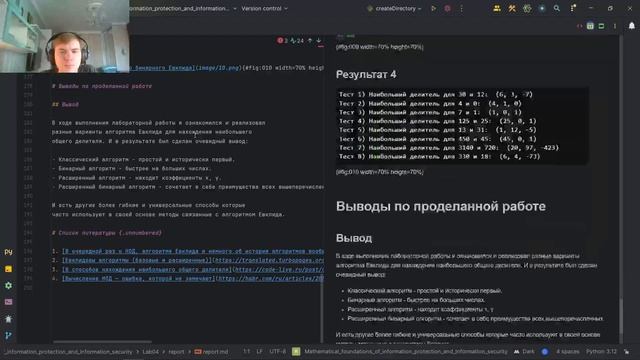The width and height of the screenshot is (640, 360).
Task: Click the Lab04 breadcrumb
Action: [151, 351]
